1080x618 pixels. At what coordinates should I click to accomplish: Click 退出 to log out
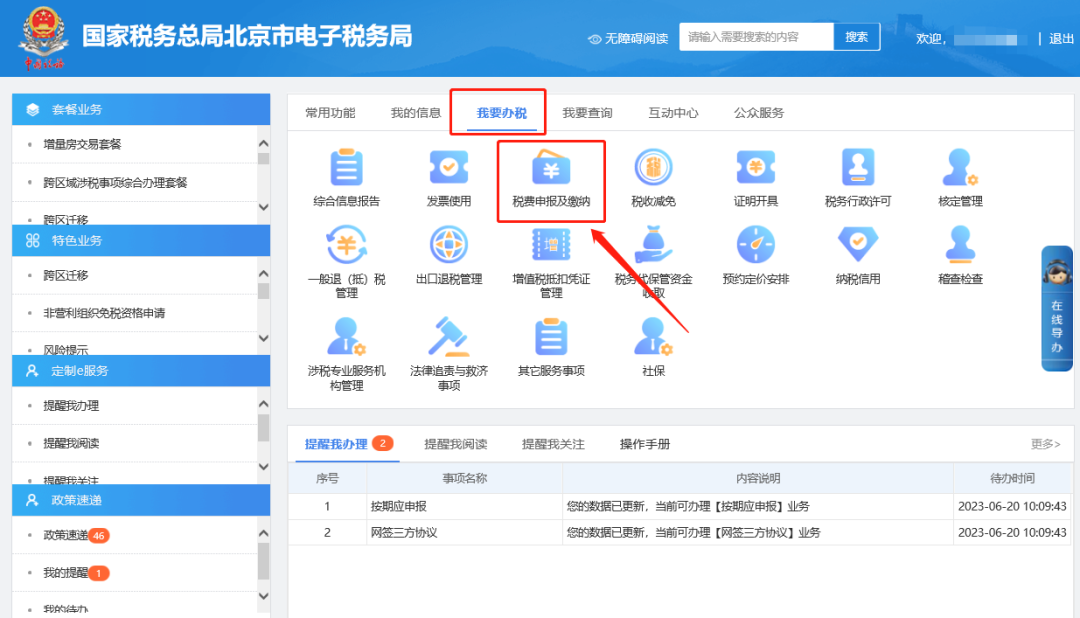tap(1061, 39)
